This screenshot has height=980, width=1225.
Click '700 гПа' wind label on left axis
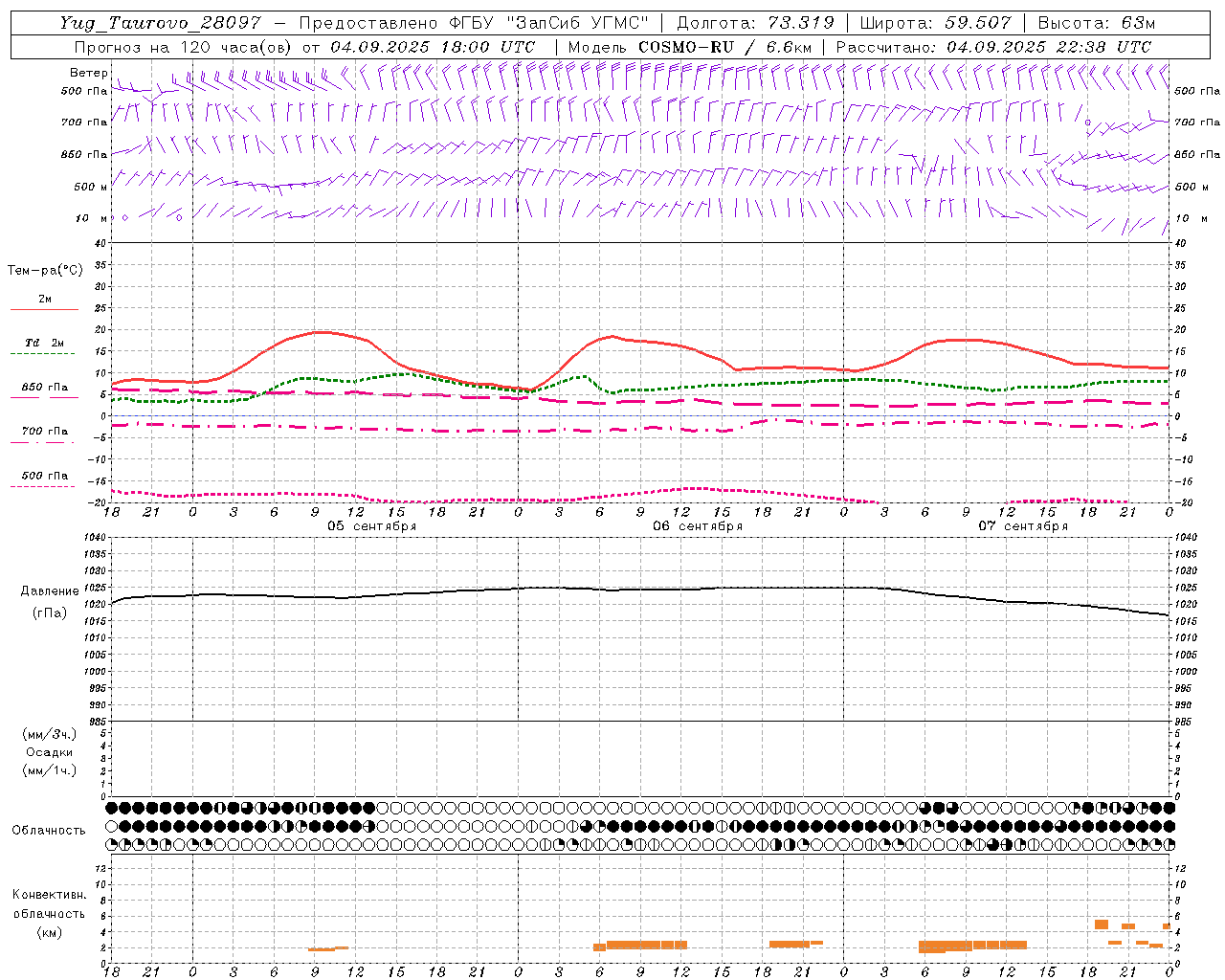84,122
